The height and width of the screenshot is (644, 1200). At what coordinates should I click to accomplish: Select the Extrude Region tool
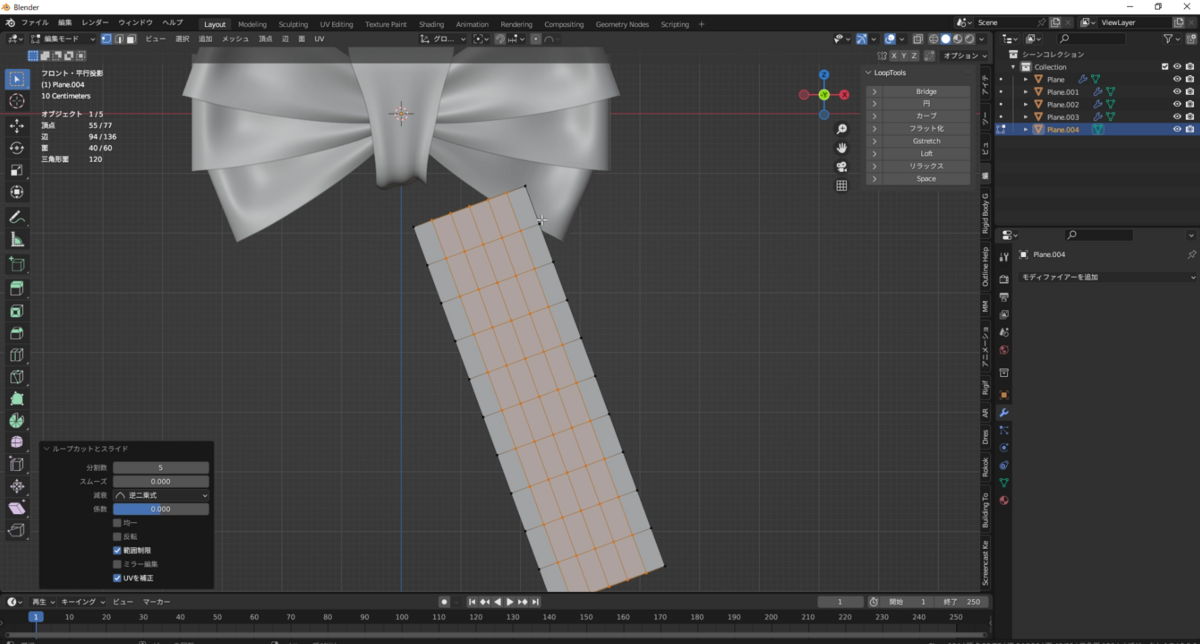point(17,289)
